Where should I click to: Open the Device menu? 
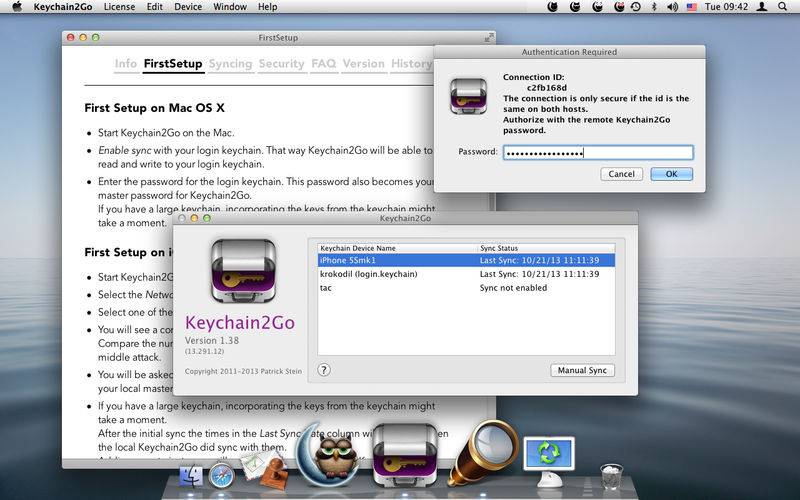click(x=188, y=7)
